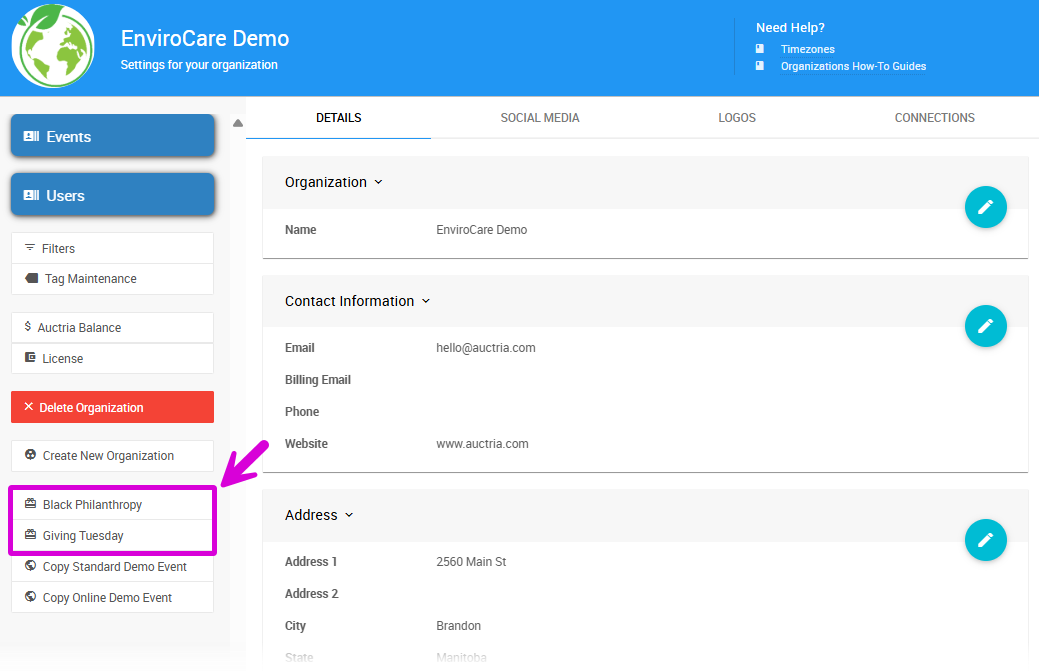Switch to the Social Media tab
This screenshot has width=1039, height=672.
[x=540, y=118]
